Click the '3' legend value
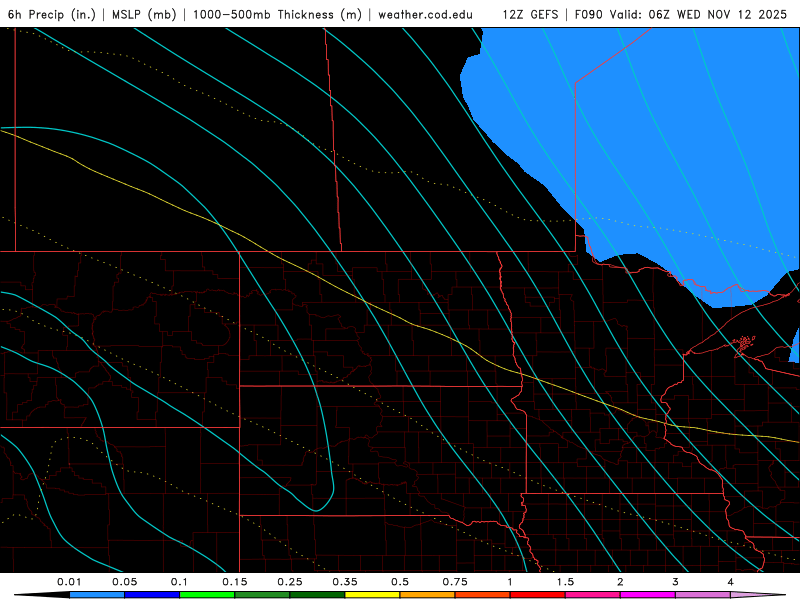 coord(676,582)
